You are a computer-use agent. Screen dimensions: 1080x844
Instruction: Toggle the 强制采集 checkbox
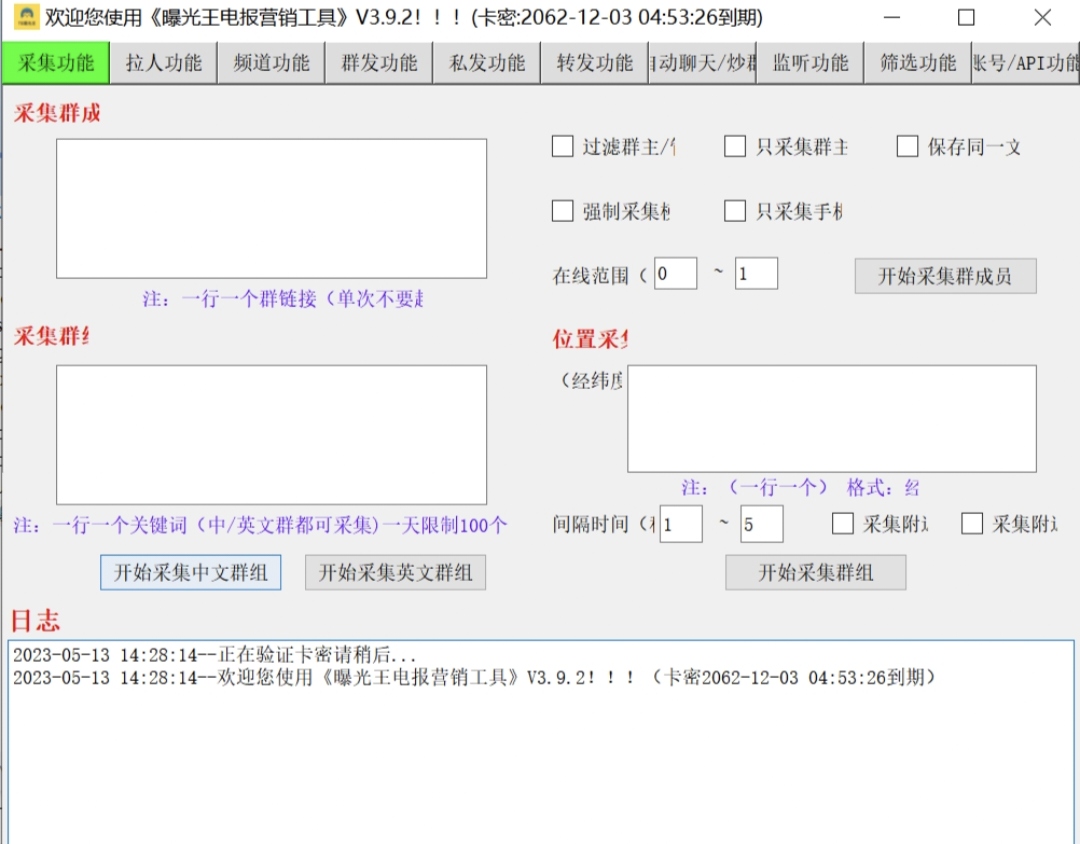click(x=562, y=210)
